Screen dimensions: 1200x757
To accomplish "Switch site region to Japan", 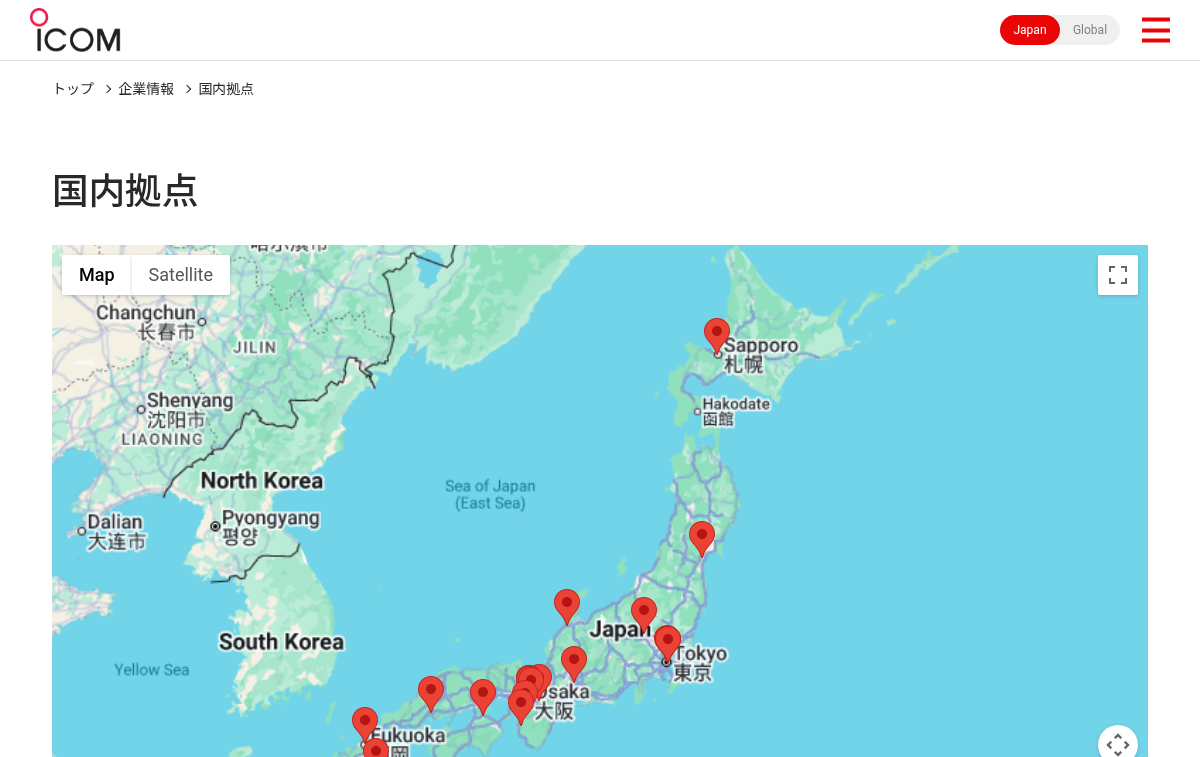I will 1030,30.
